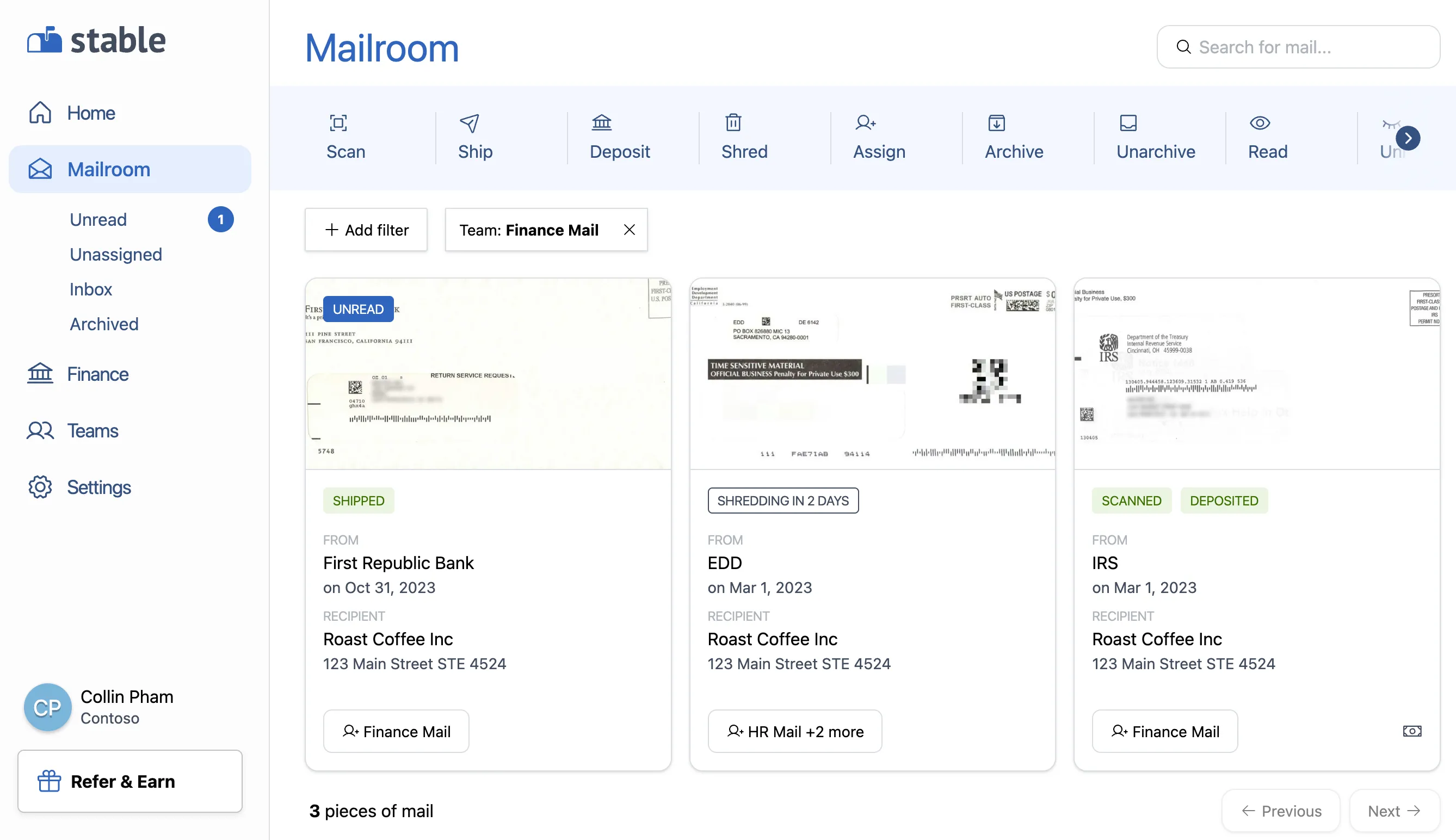
Task: Click the 3 pieces of mail count
Action: [371, 811]
